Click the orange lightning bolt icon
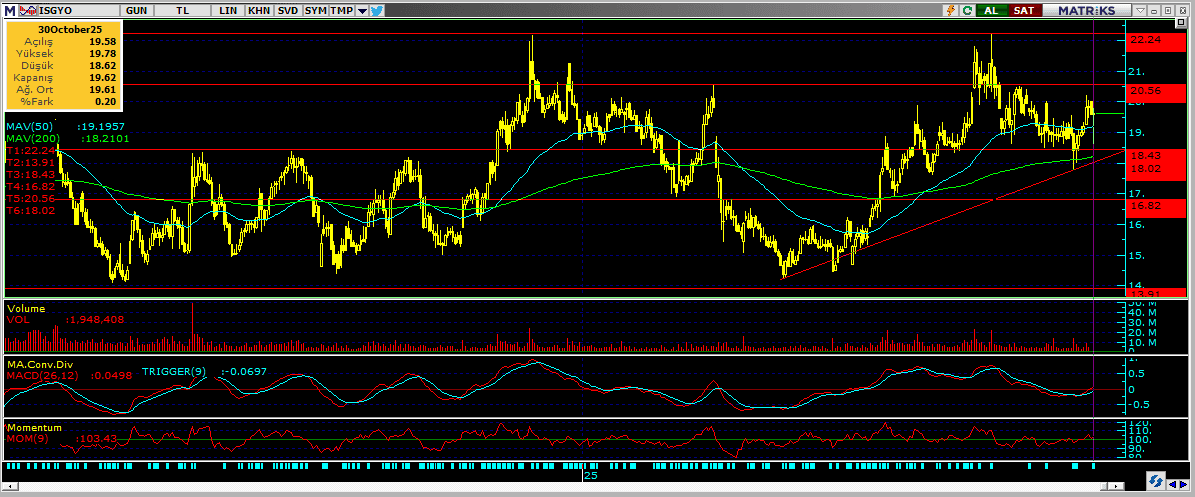1195x497 pixels. coord(950,10)
